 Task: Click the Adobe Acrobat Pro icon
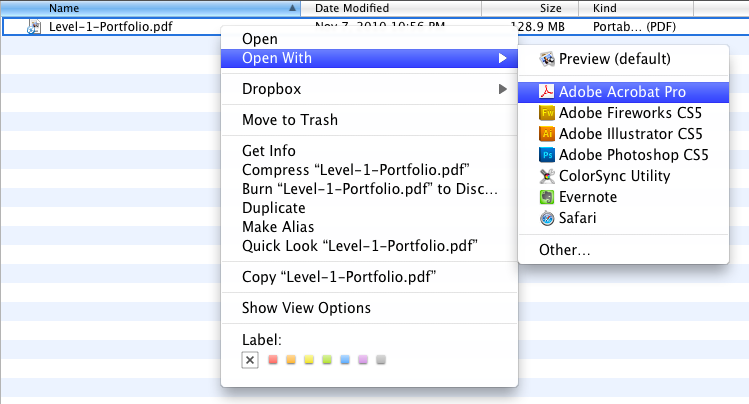[547, 92]
